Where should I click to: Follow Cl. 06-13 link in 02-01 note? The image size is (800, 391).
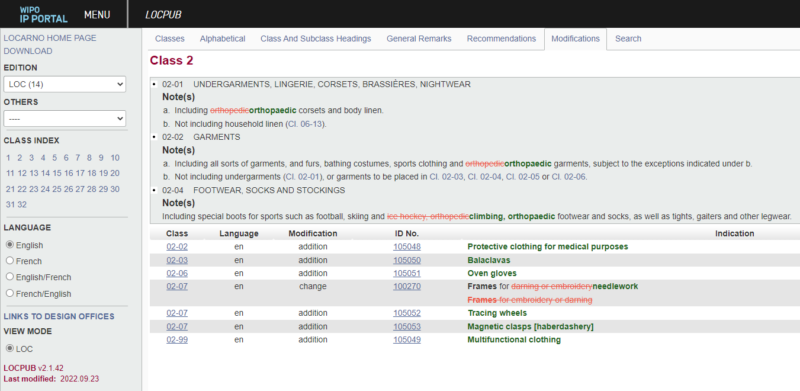305,124
